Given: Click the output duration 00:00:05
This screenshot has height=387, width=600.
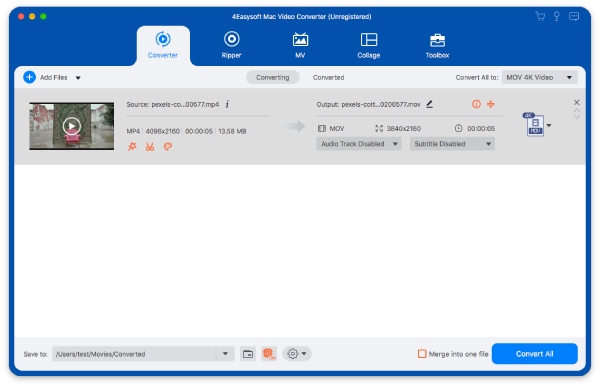Looking at the screenshot, I should tap(481, 129).
